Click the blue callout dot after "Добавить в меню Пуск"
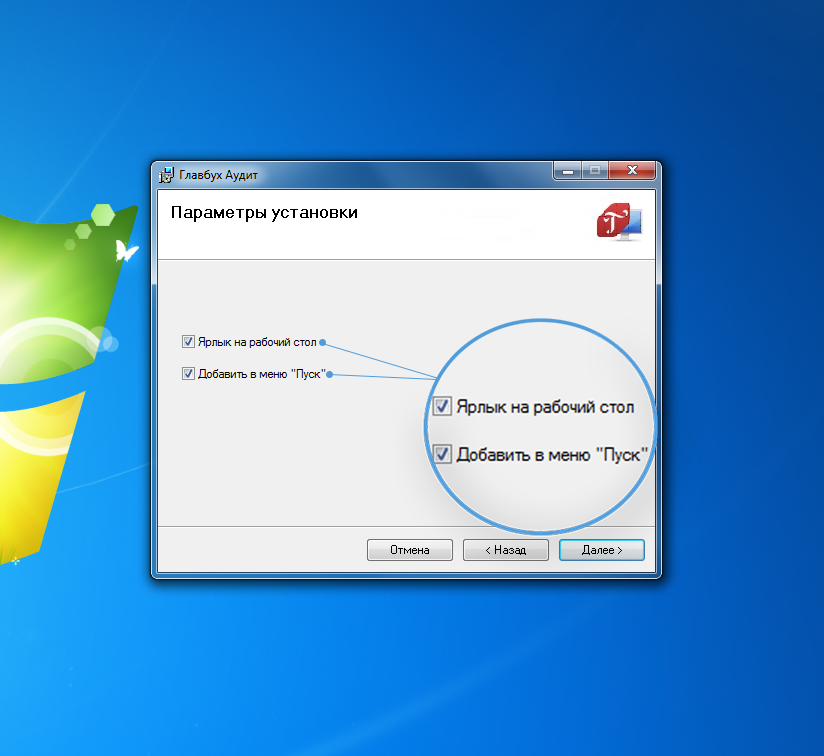 (330, 374)
